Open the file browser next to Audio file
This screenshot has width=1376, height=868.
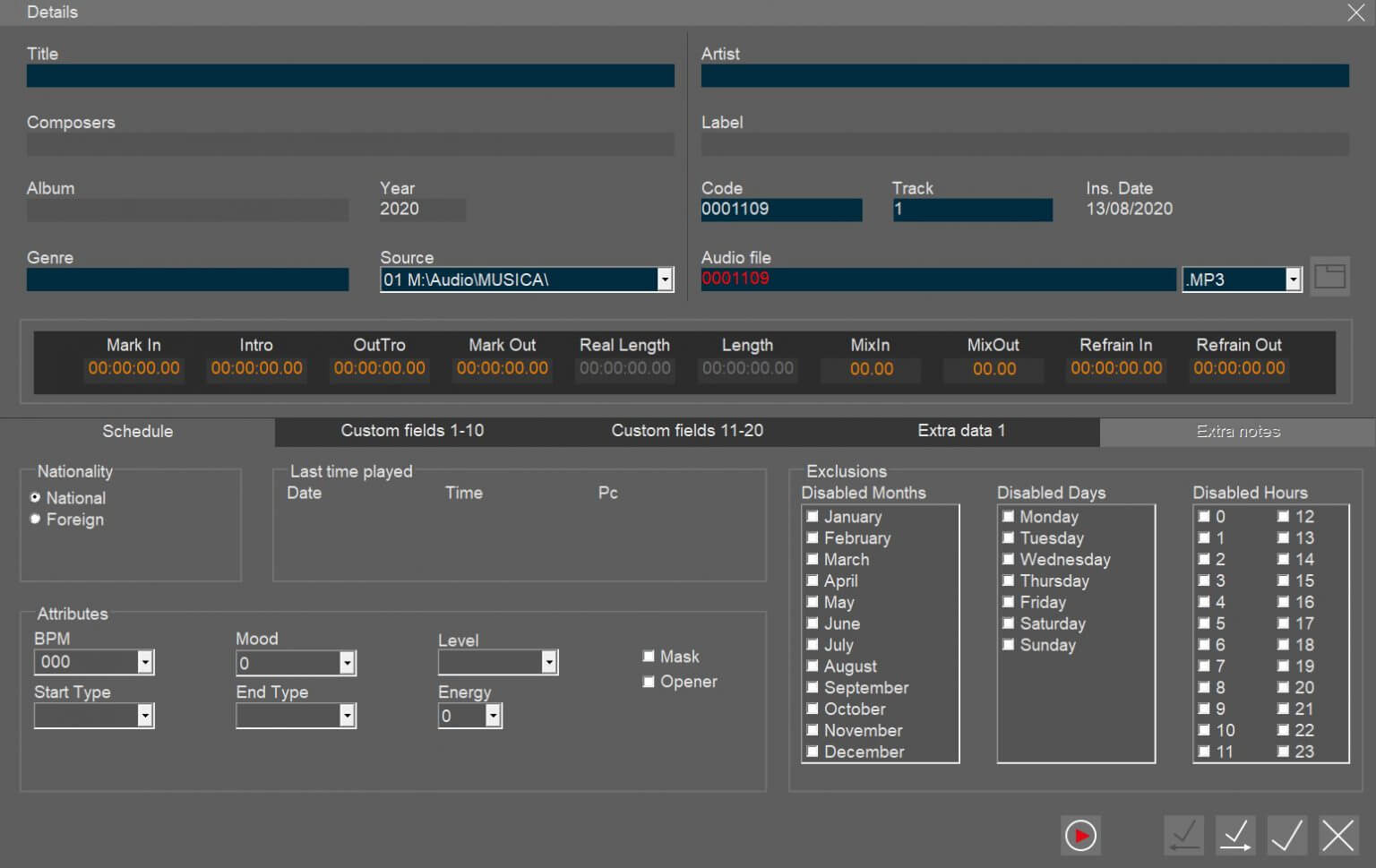click(x=1330, y=277)
